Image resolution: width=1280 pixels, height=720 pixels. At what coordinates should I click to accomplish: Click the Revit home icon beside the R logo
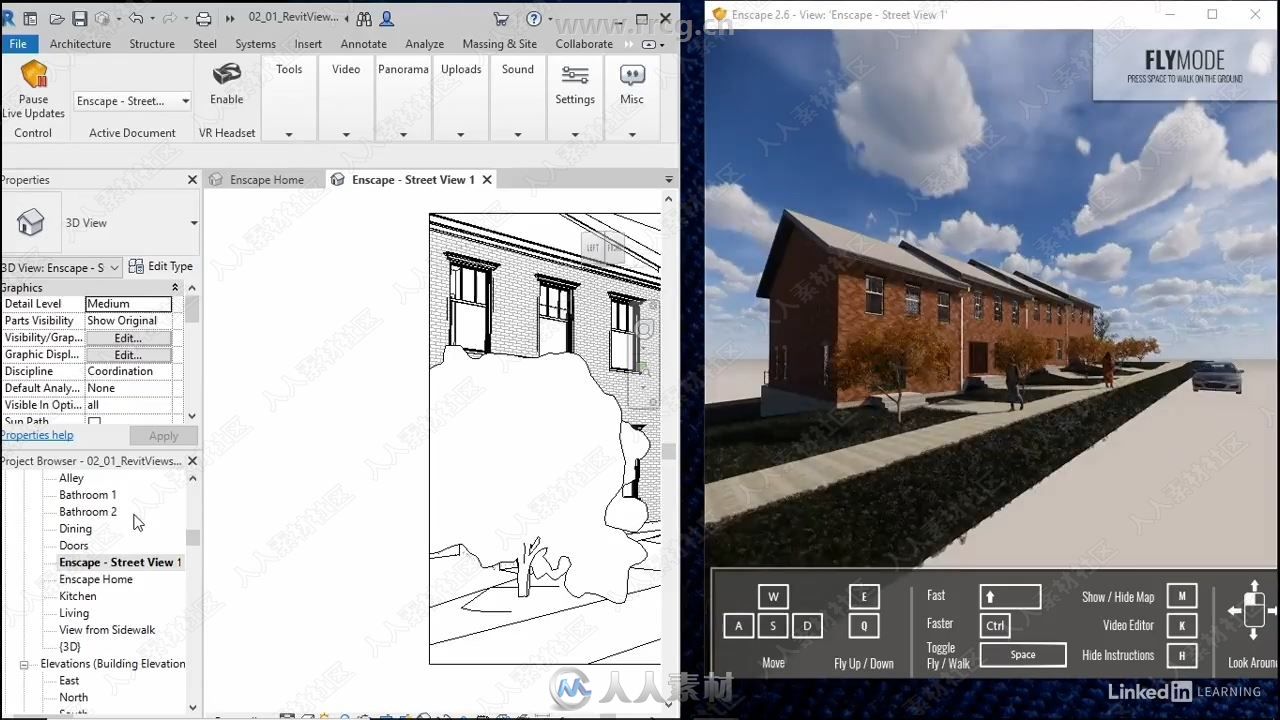[30, 18]
